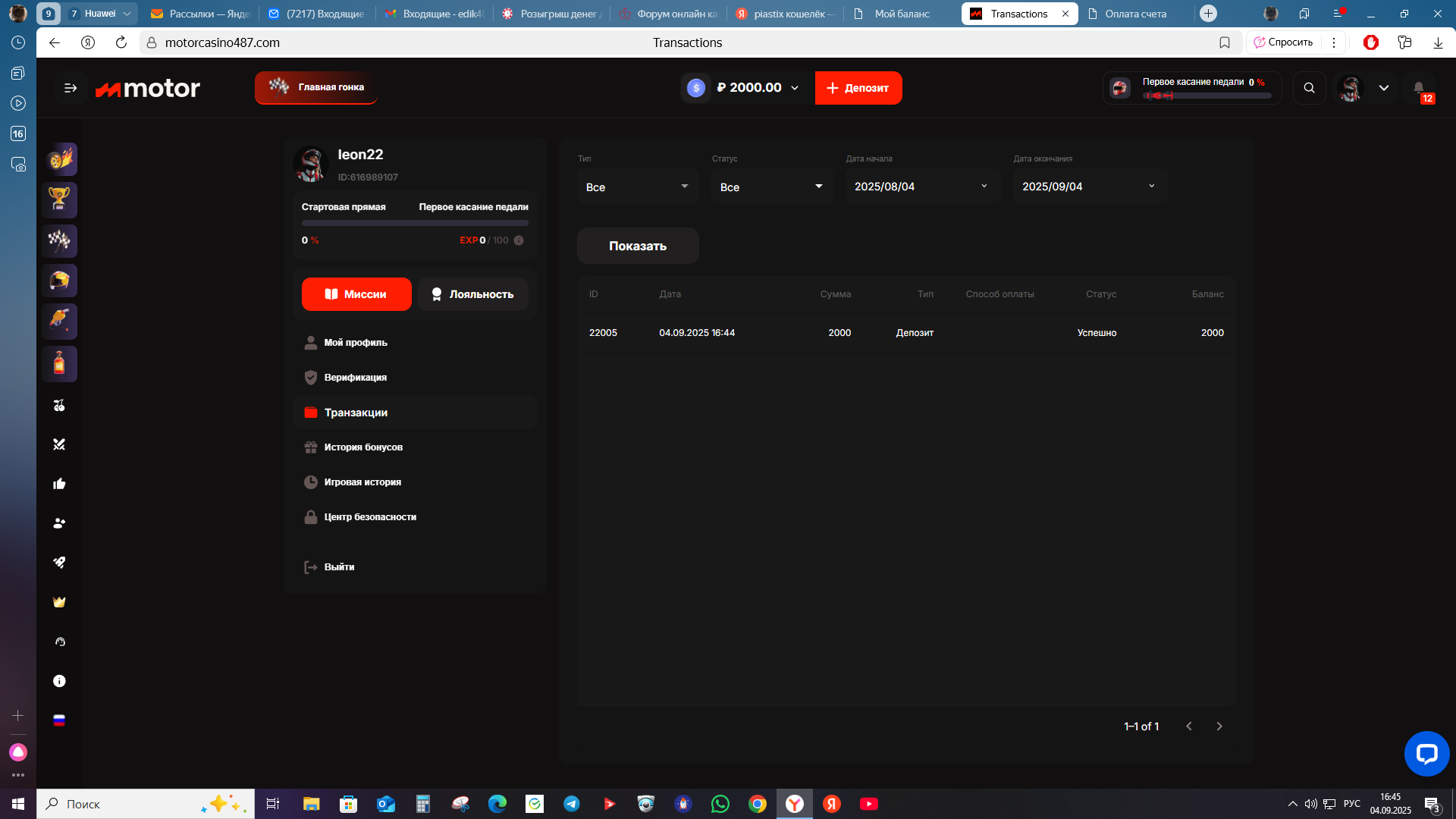
Task: Click the thumbs-up icon in sidebar
Action: (59, 484)
